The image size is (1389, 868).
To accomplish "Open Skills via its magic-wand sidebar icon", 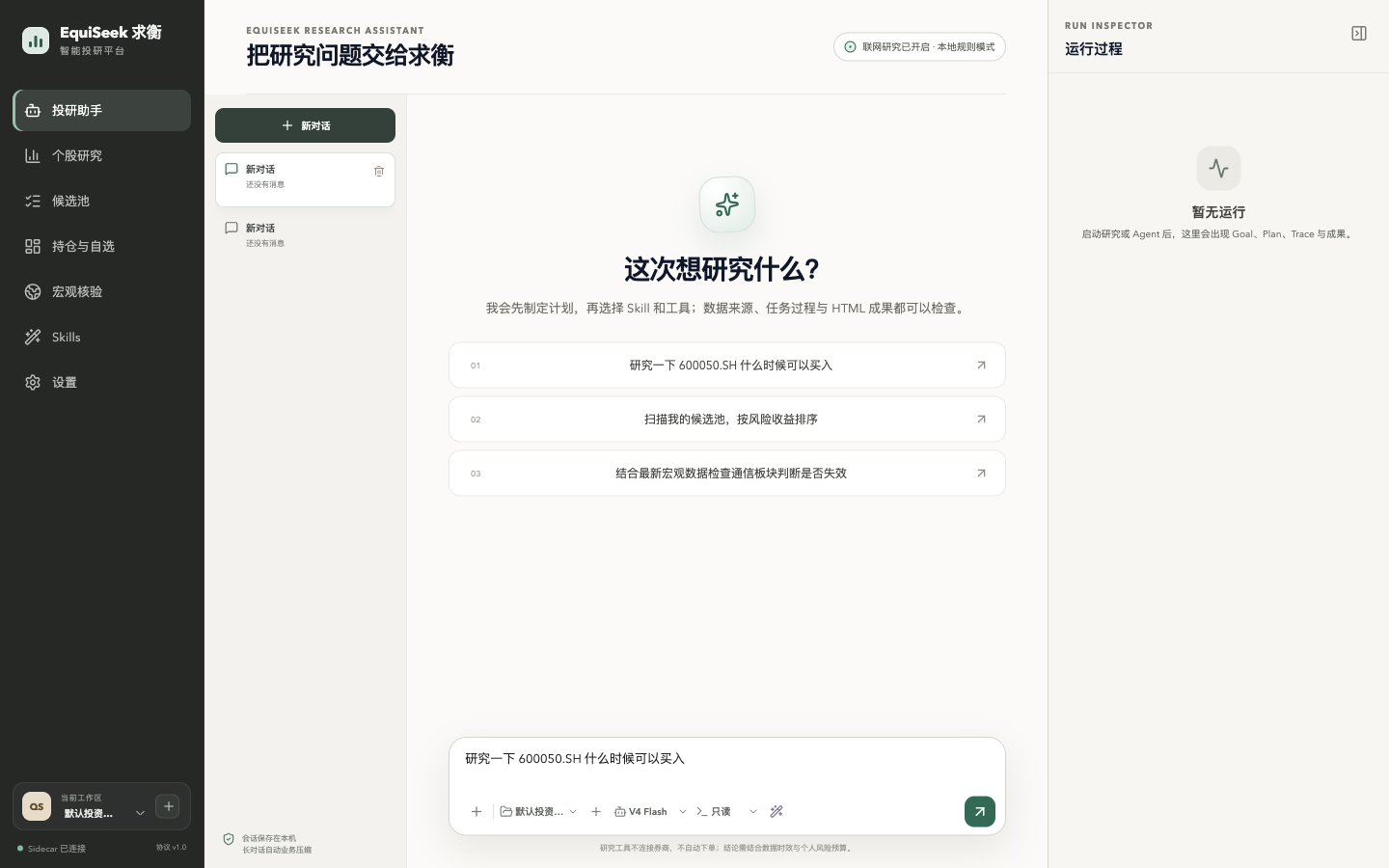I will pos(33,337).
